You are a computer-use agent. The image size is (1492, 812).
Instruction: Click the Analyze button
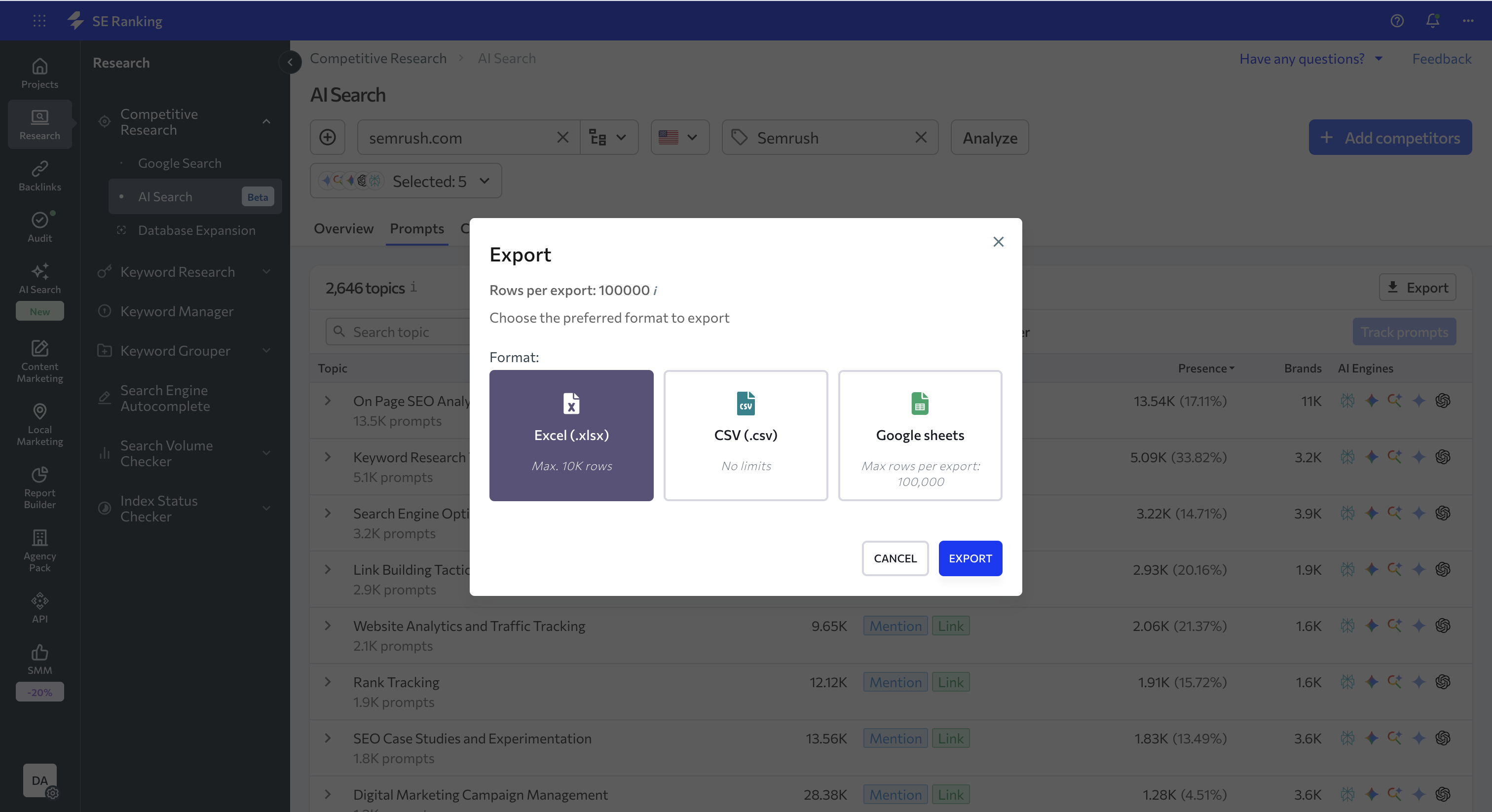[x=989, y=137]
